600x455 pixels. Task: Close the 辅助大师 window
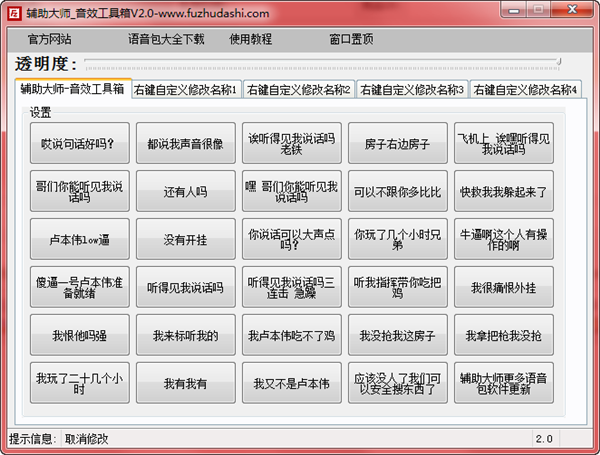tap(572, 10)
